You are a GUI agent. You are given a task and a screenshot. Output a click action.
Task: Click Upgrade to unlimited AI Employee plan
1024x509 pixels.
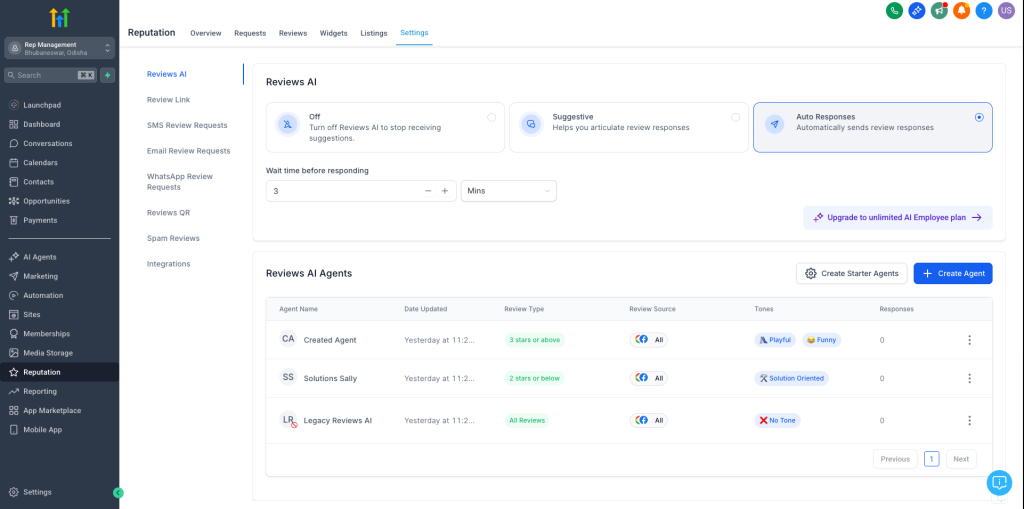coord(897,218)
